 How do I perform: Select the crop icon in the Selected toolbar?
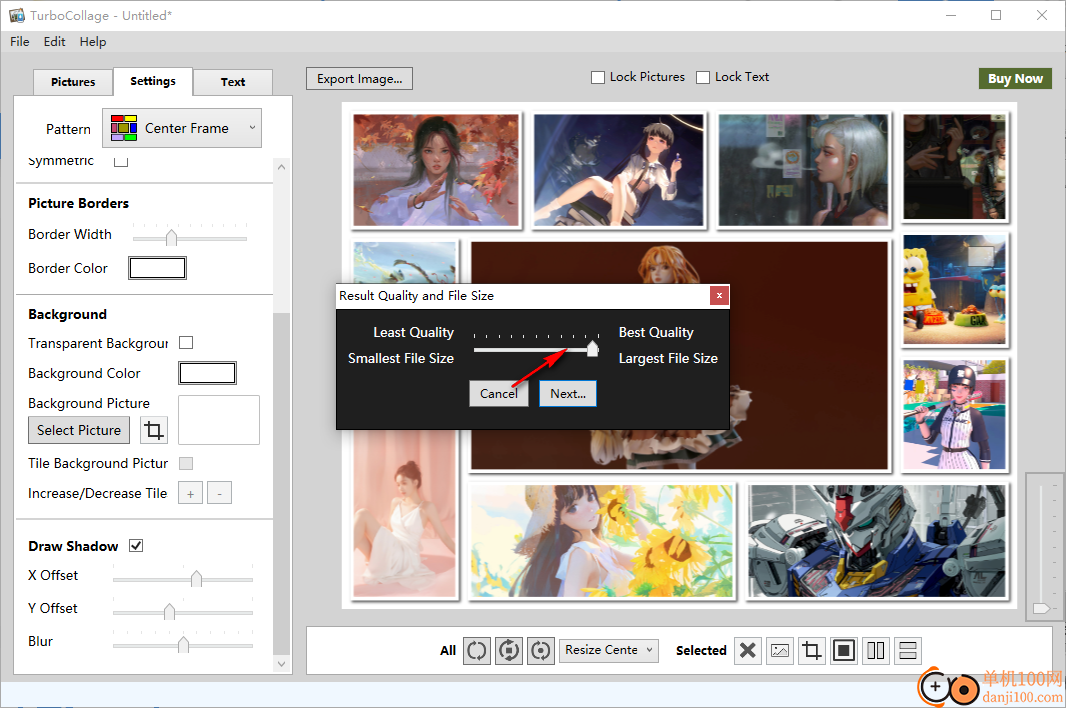coord(812,650)
